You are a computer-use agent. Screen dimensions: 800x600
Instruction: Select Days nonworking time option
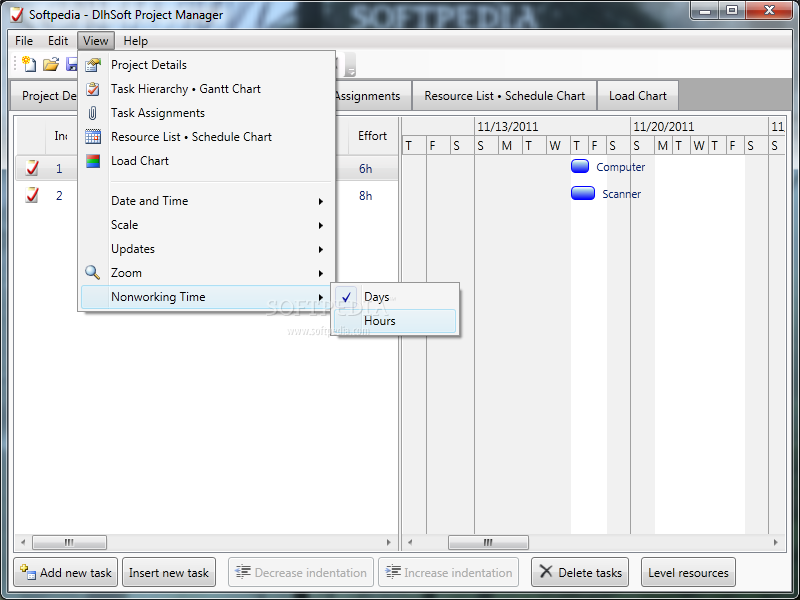point(395,297)
